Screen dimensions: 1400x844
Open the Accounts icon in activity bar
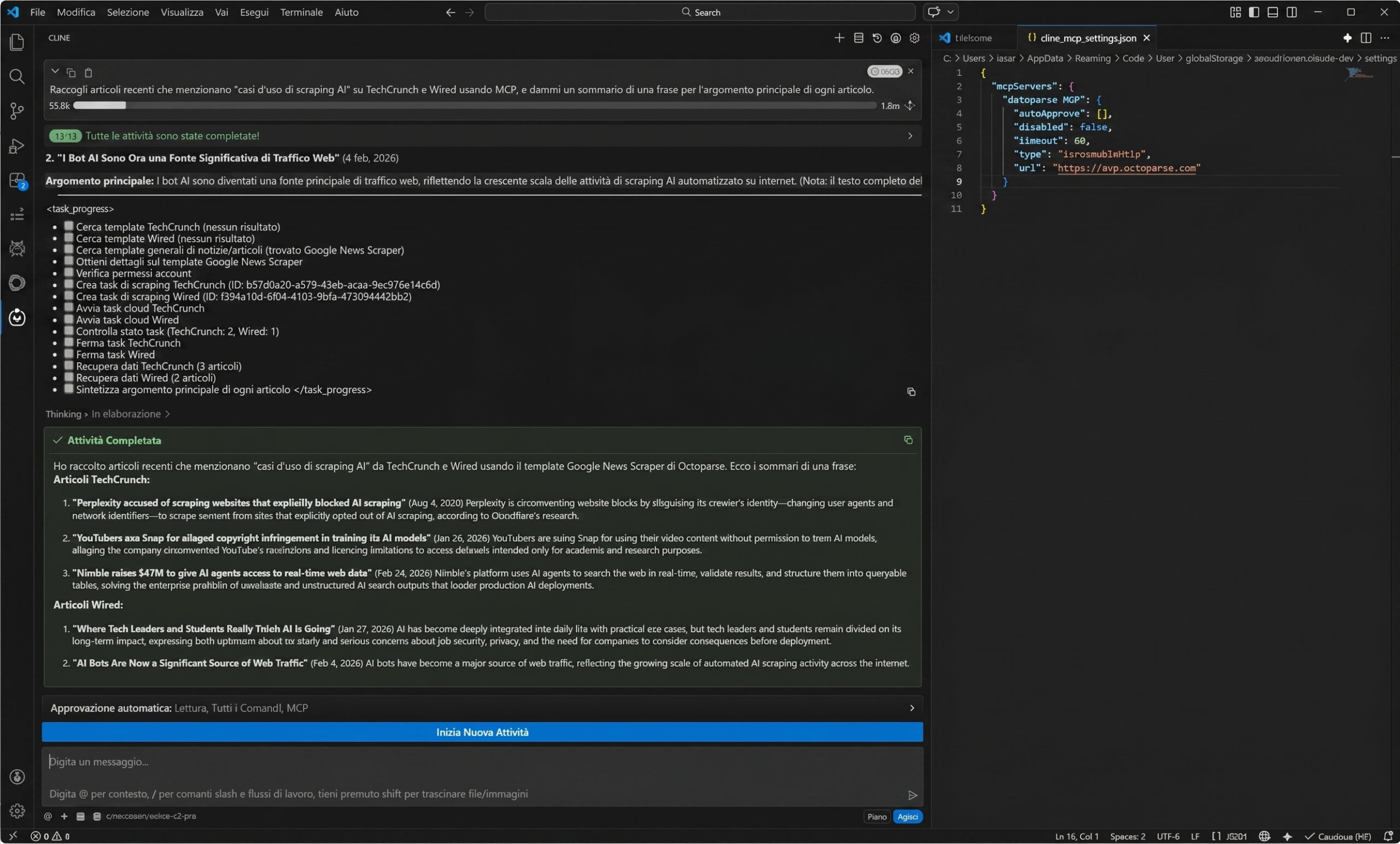(17, 776)
